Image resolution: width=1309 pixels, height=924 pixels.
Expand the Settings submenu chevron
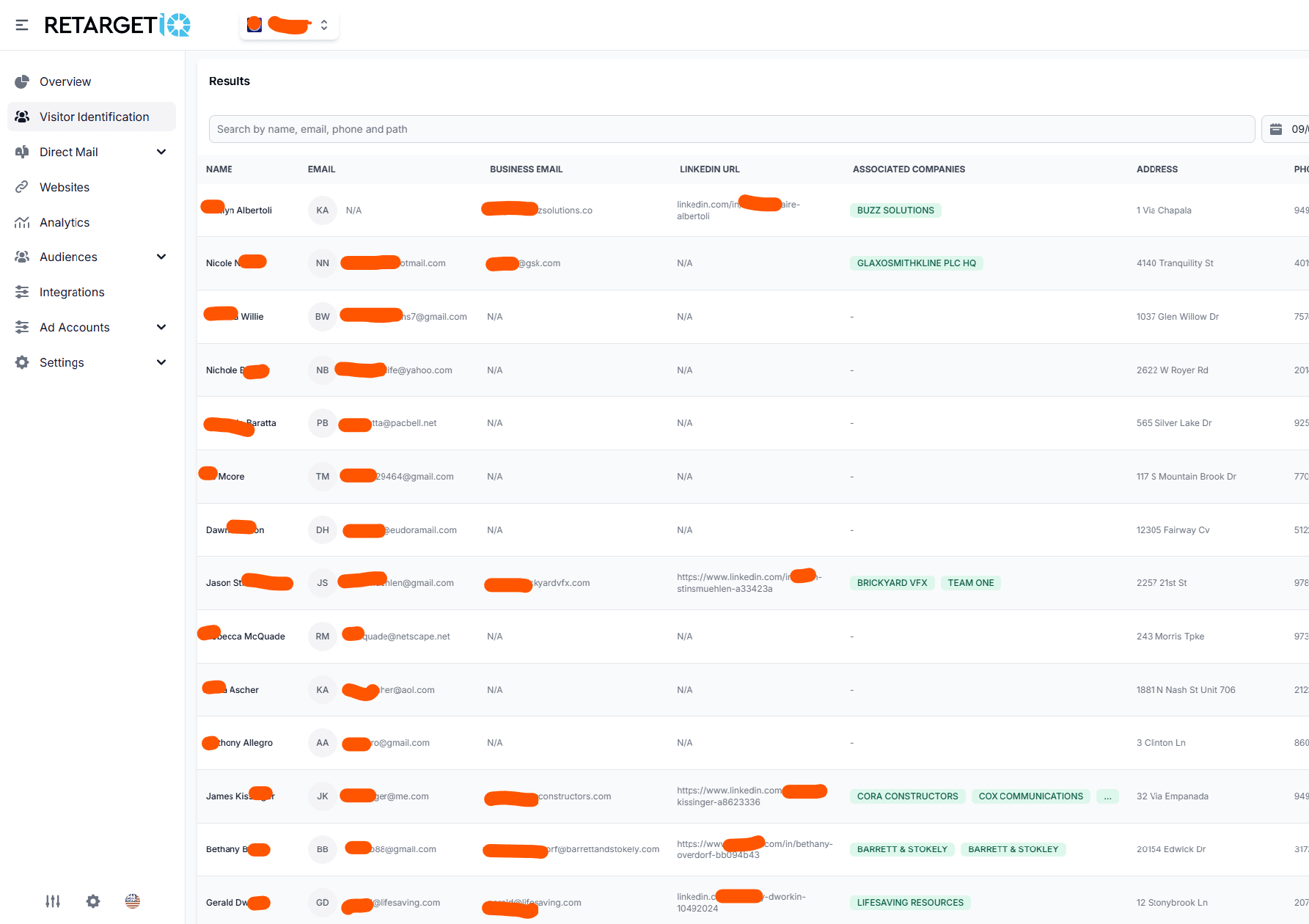[x=161, y=362]
